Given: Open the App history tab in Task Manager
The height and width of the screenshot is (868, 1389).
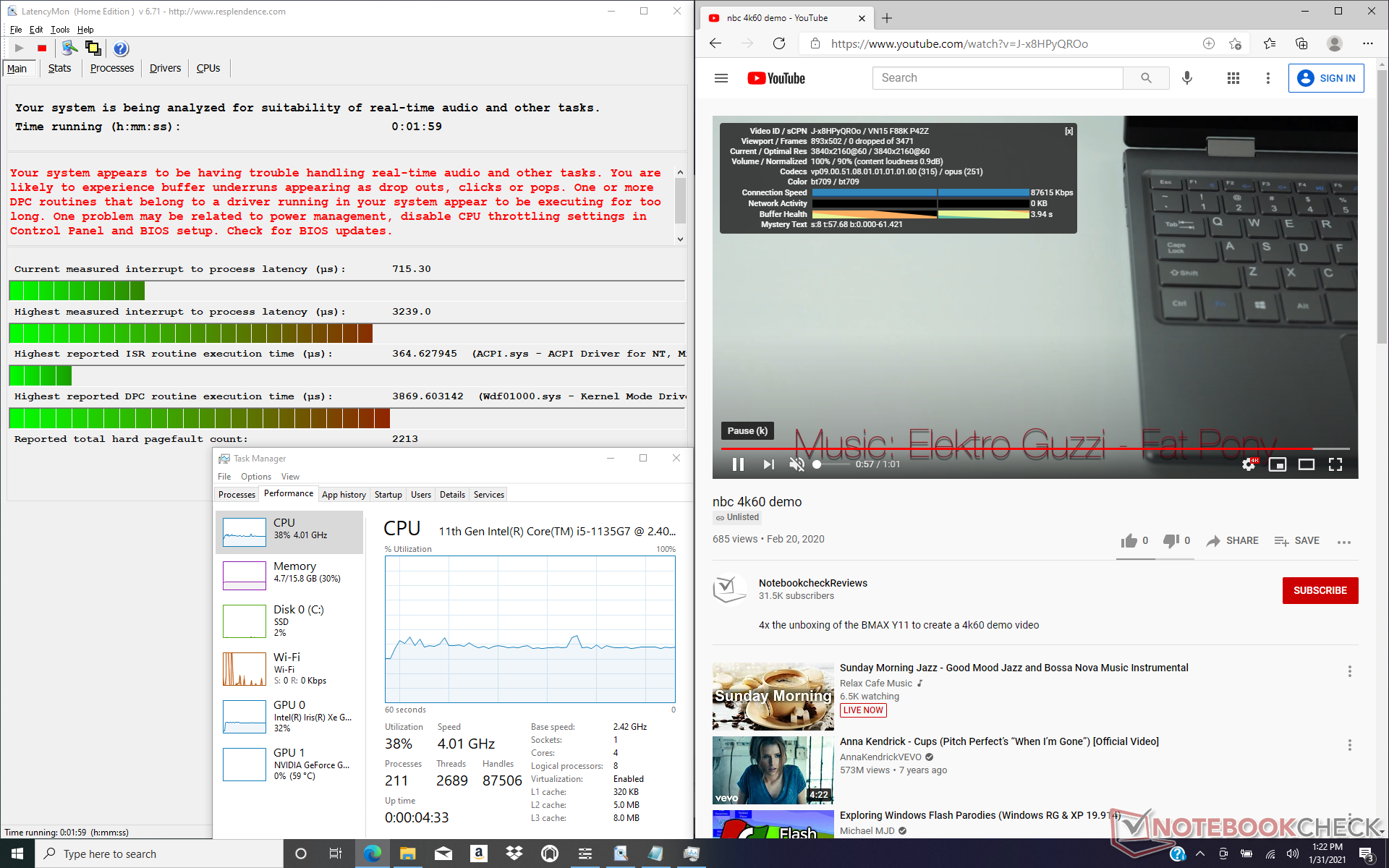Looking at the screenshot, I should (x=344, y=495).
